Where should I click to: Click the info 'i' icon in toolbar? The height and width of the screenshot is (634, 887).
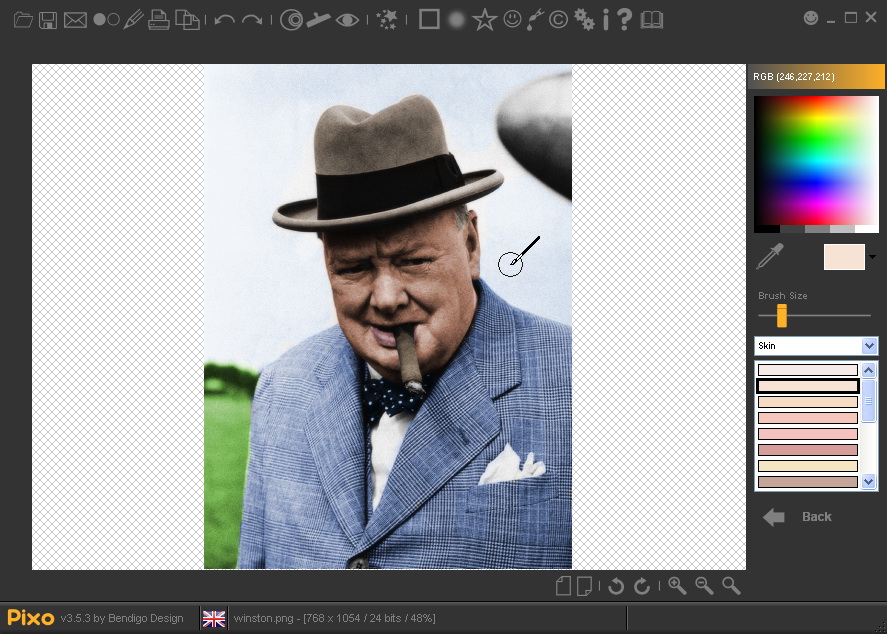pos(606,20)
